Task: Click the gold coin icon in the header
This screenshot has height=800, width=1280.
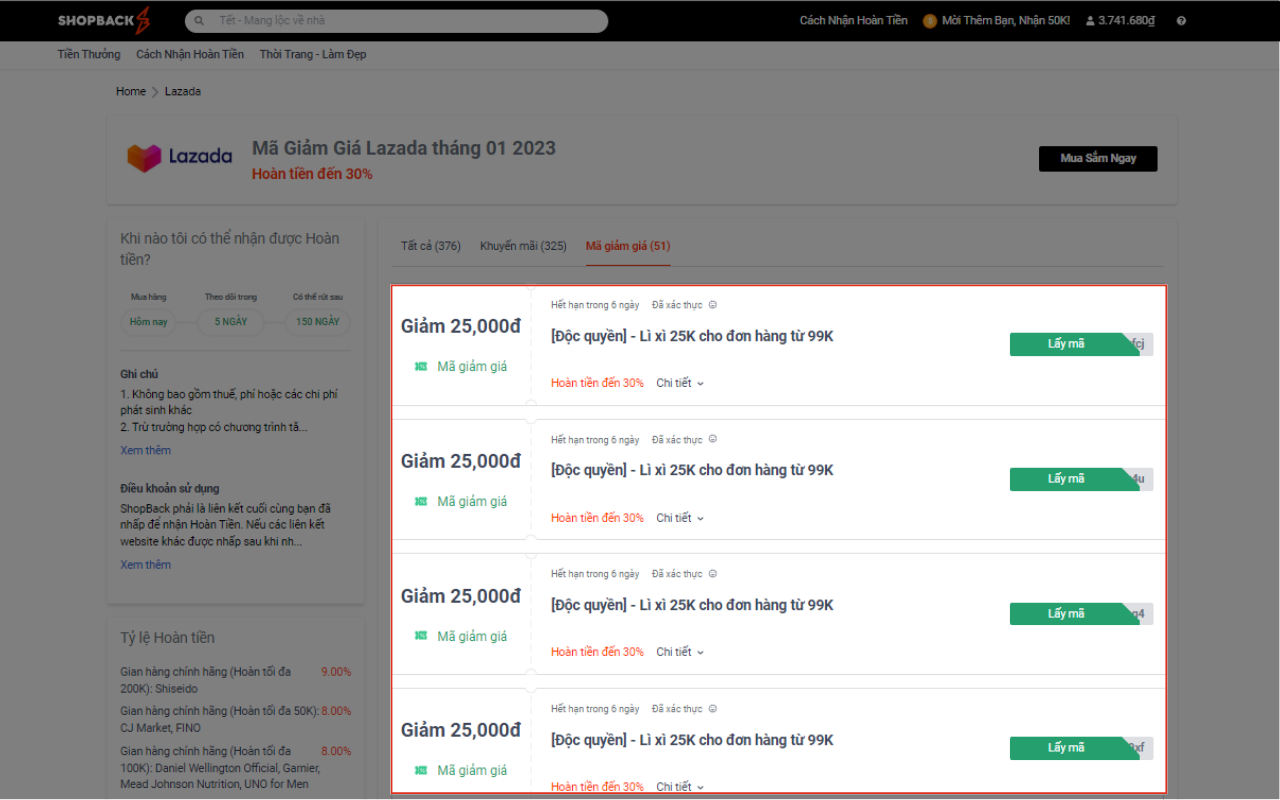Action: (930, 21)
